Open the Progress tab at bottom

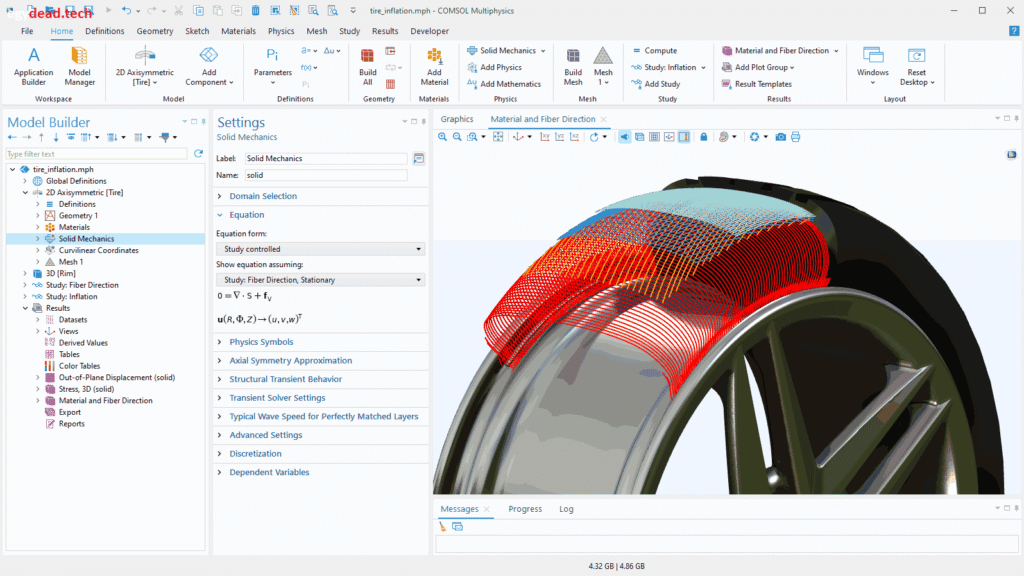[525, 509]
